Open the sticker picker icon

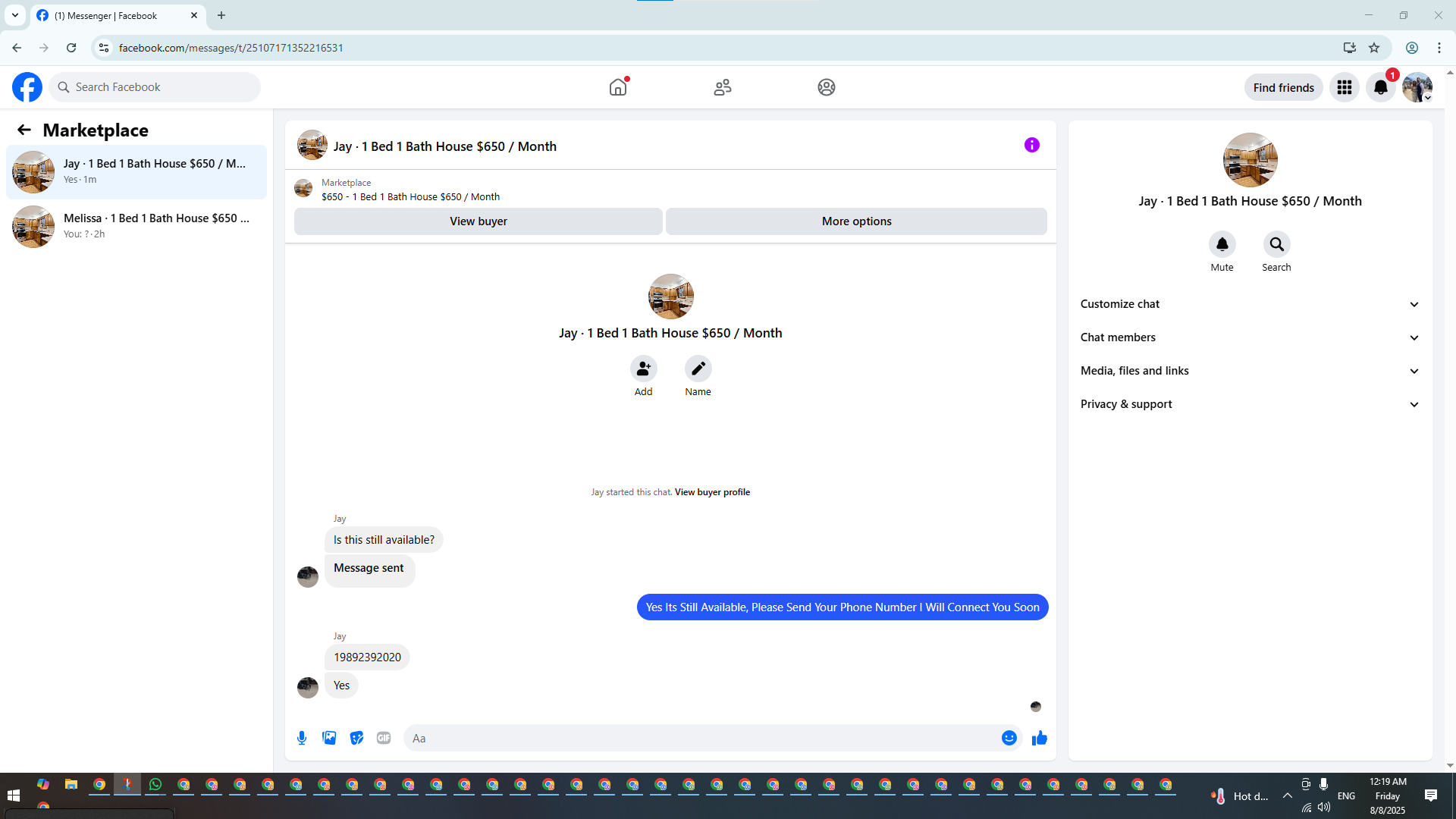(356, 738)
